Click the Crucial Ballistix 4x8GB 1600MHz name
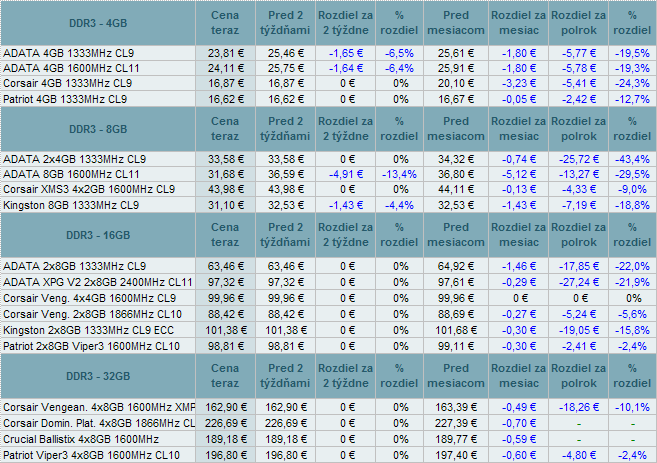This screenshot has height=463, width=657. (x=81, y=439)
